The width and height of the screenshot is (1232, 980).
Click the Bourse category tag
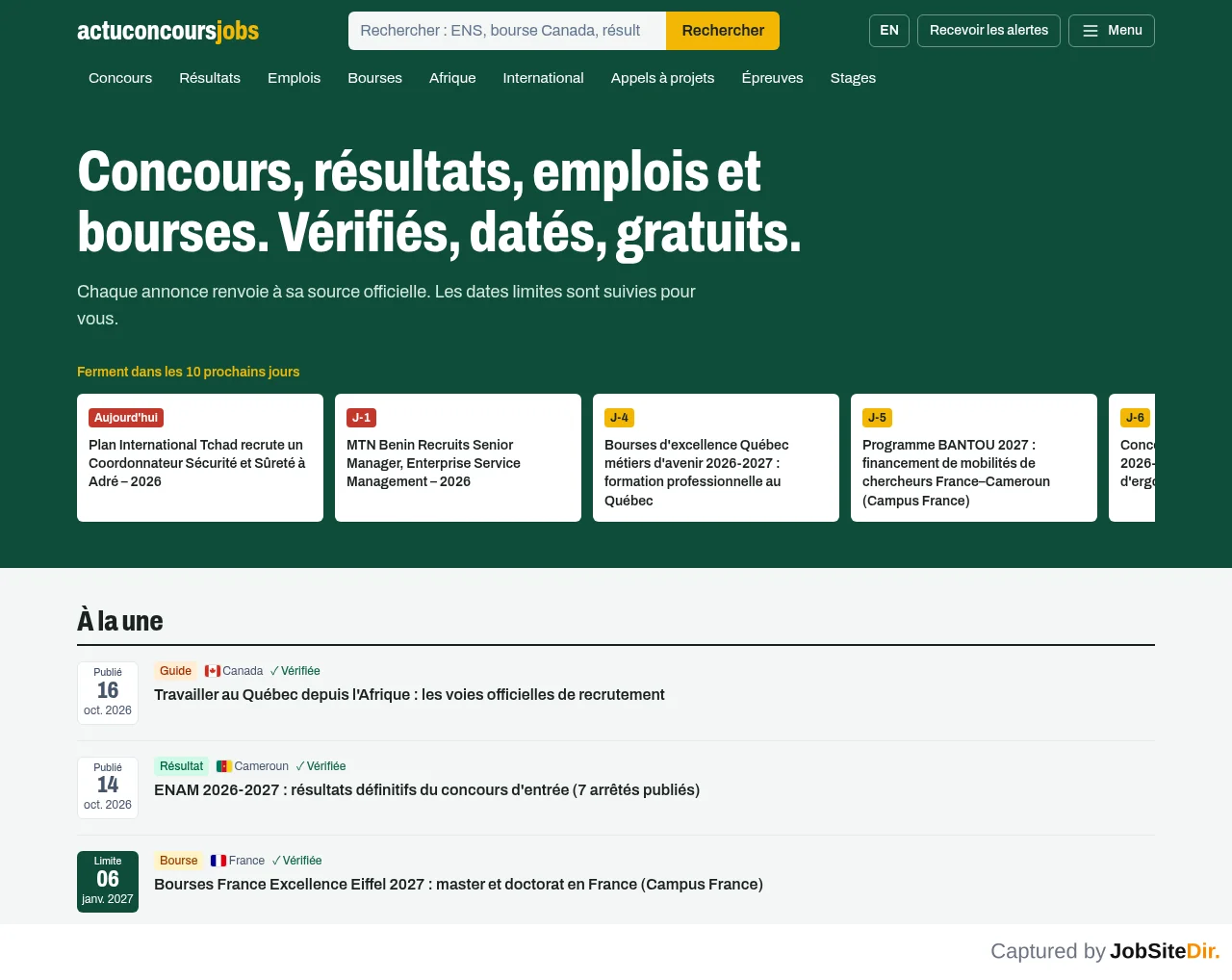coord(178,861)
